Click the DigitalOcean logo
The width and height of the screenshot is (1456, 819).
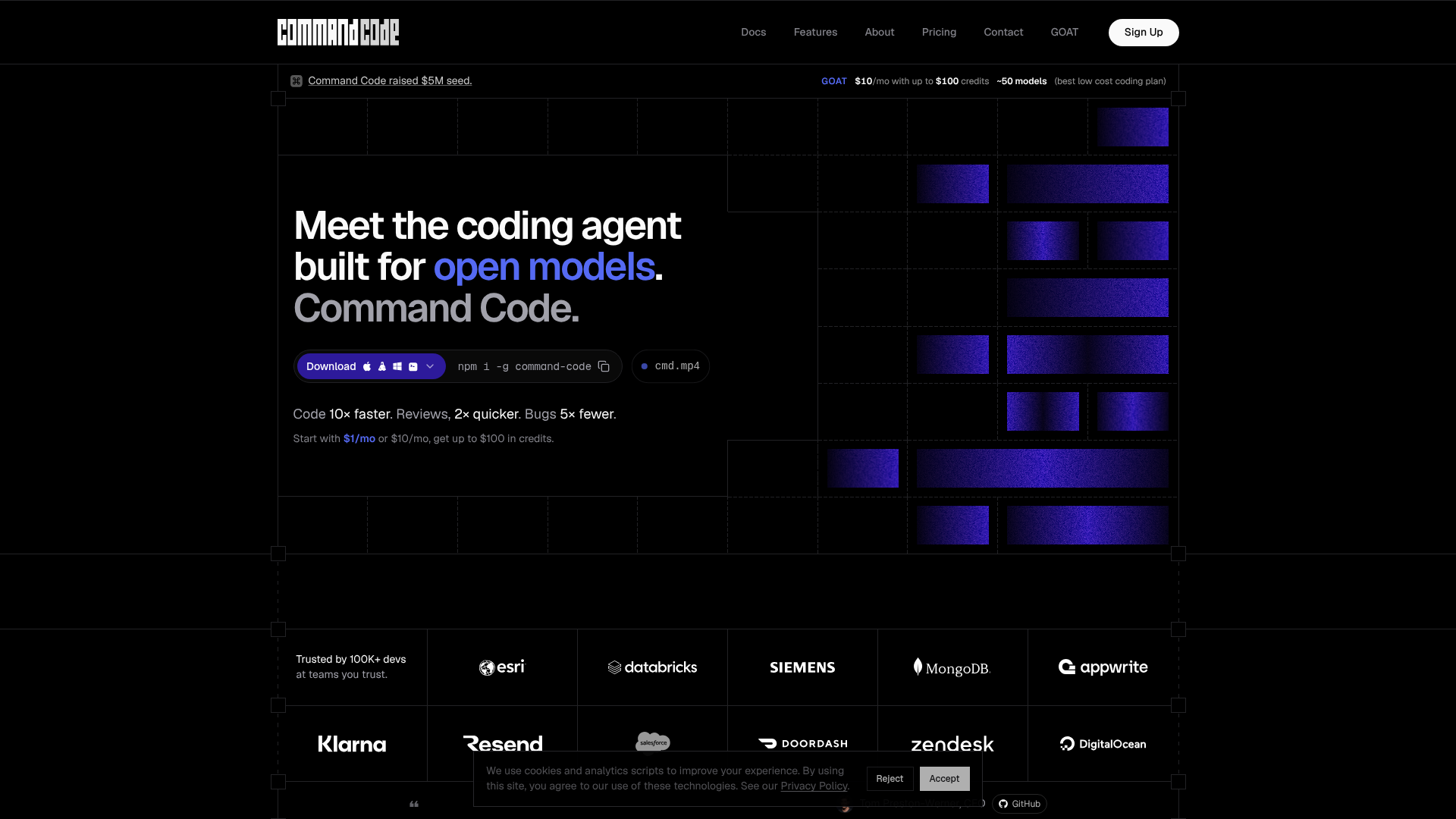pyautogui.click(x=1103, y=744)
